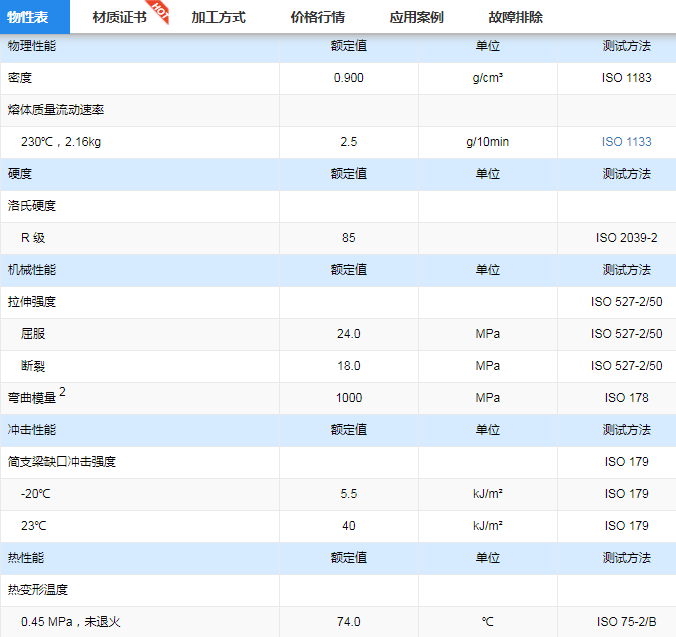This screenshot has width=676, height=637.
Task: Click the 熔体质量流动速率 row label
Action: tap(55, 110)
